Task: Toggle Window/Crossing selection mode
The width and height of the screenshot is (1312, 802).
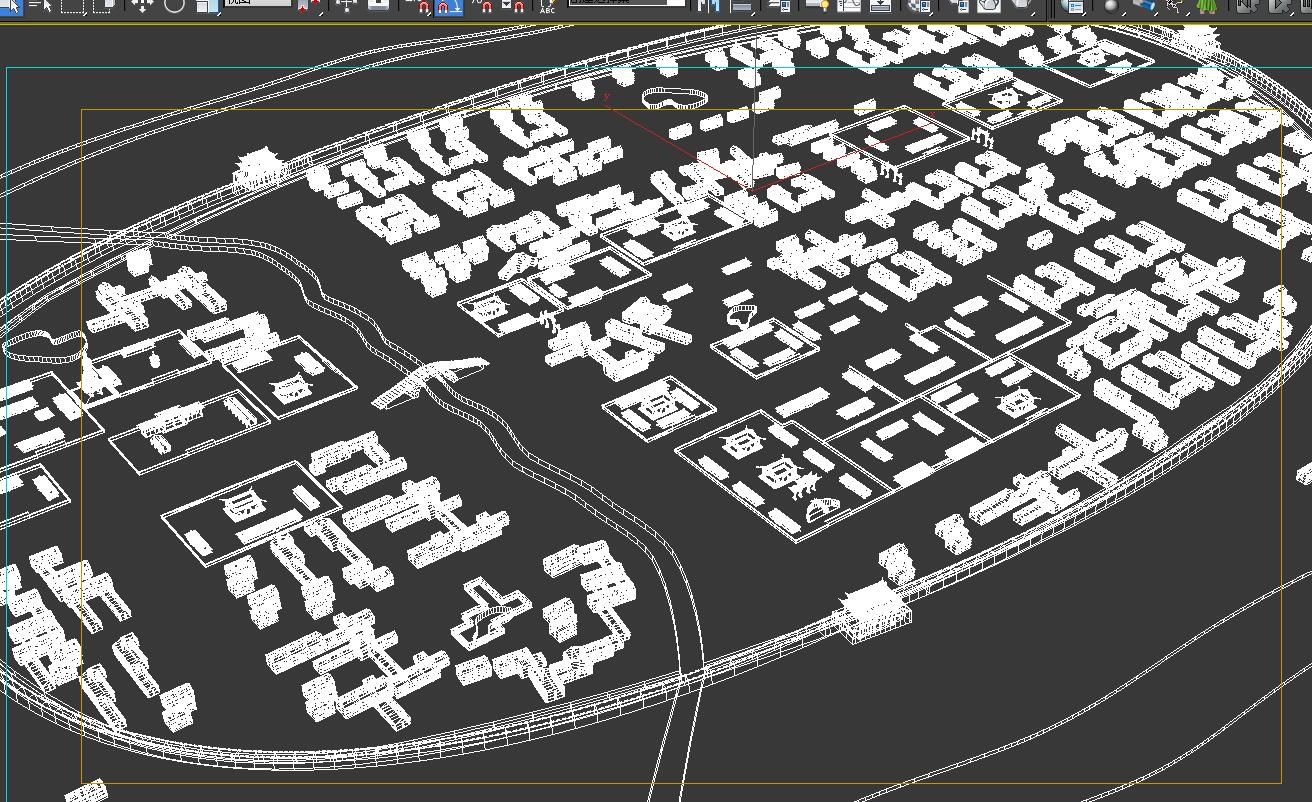Action: [105, 5]
